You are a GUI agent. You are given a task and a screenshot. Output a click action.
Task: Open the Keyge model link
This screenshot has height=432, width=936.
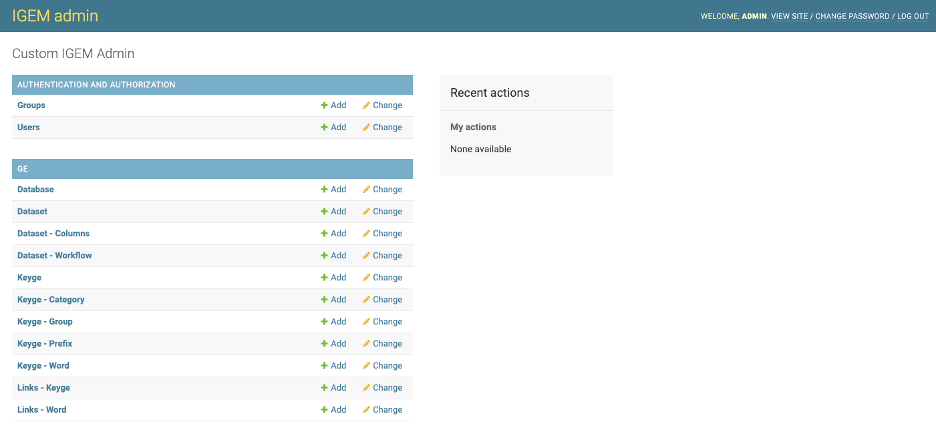click(29, 277)
